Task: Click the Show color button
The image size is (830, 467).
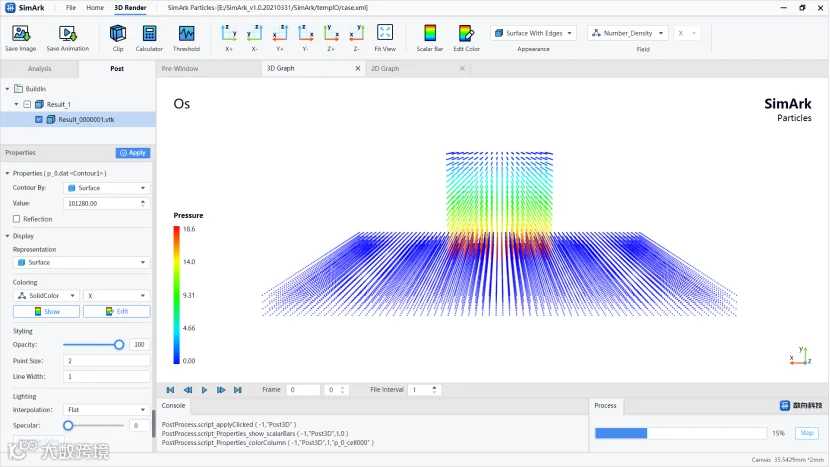Action: 47,311
